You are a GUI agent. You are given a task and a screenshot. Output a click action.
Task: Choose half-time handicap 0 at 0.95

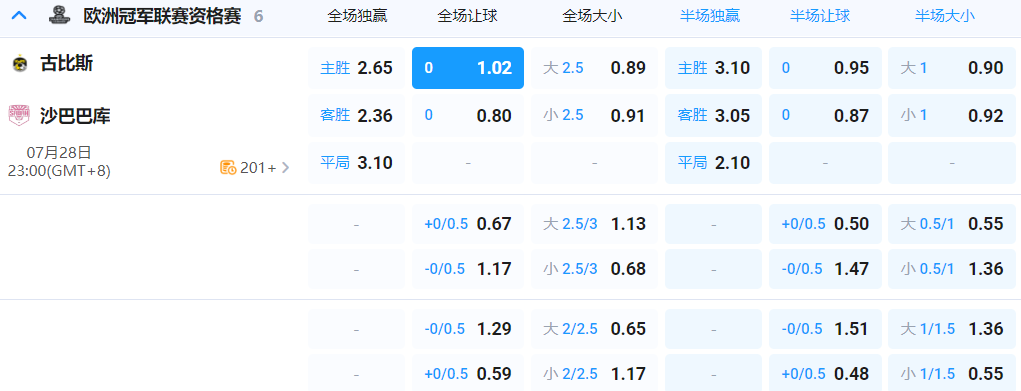(x=825, y=68)
